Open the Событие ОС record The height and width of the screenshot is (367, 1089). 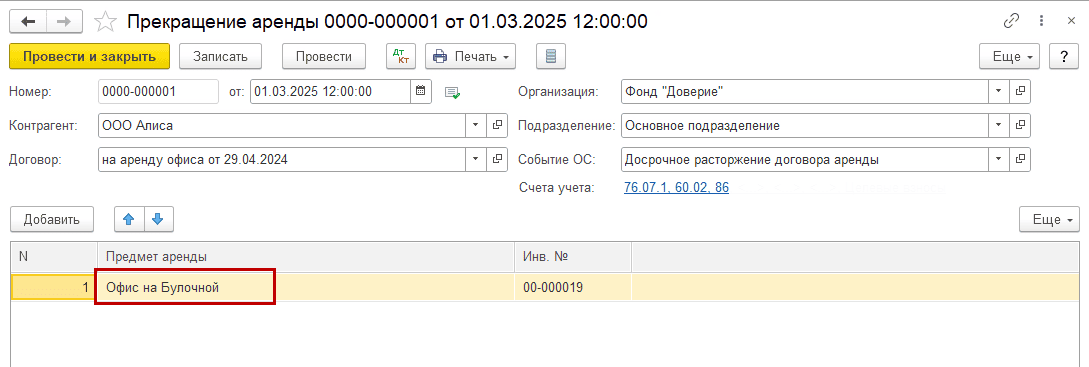[1021, 159]
